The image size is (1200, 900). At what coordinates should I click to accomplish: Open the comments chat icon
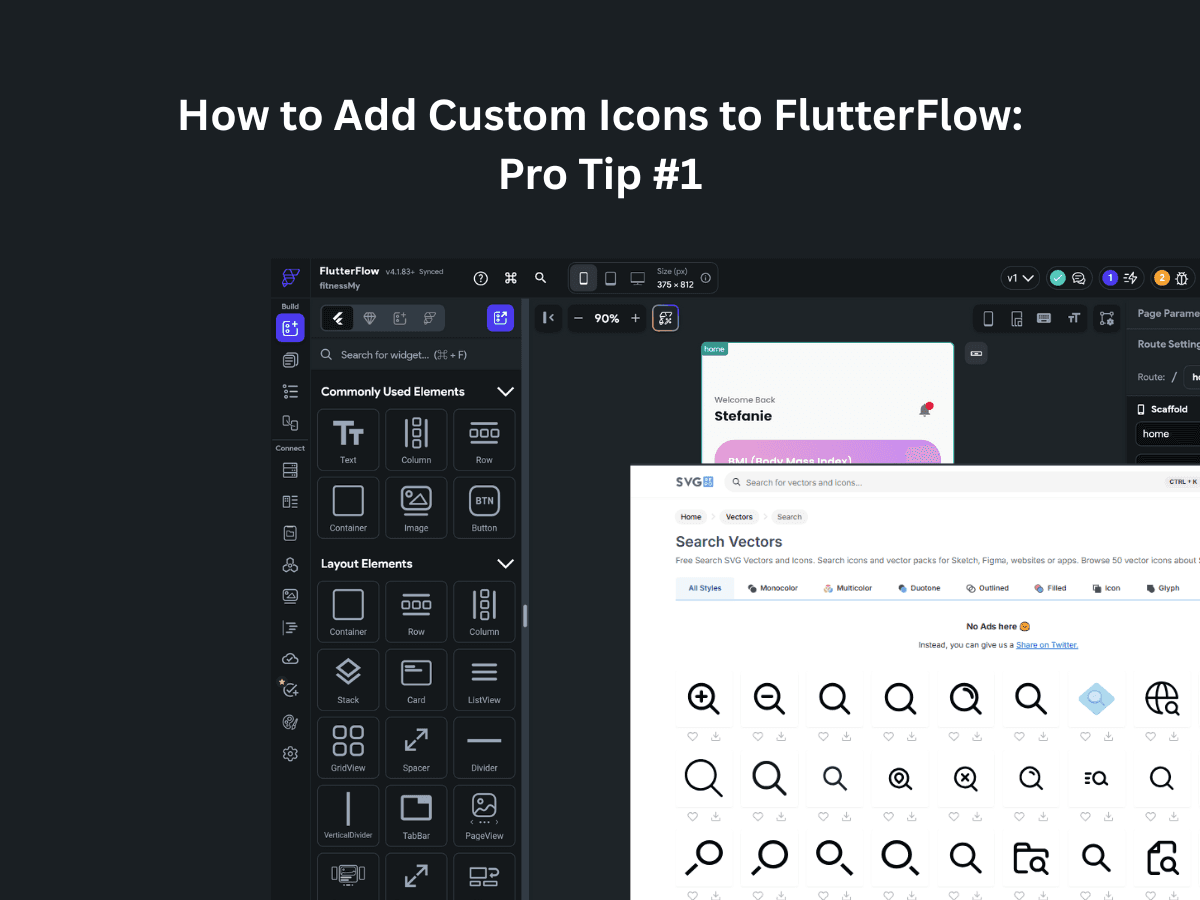1079,278
